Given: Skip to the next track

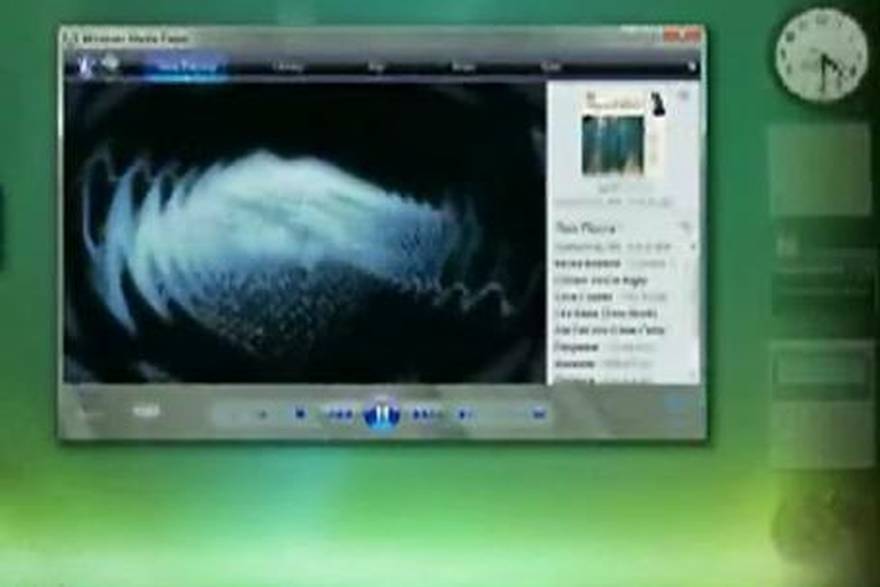Looking at the screenshot, I should click(425, 413).
